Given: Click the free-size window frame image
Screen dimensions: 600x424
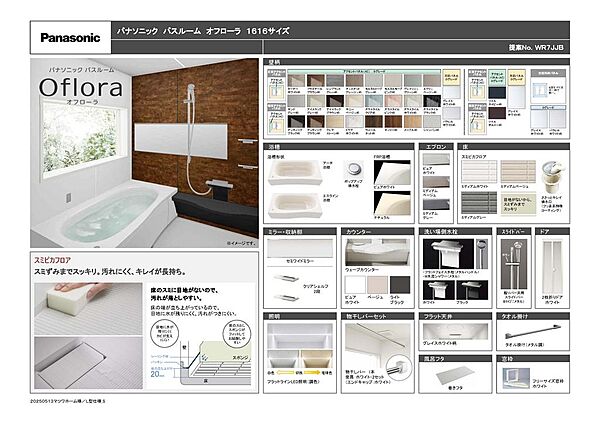Looking at the screenshot, I should click(x=516, y=378).
